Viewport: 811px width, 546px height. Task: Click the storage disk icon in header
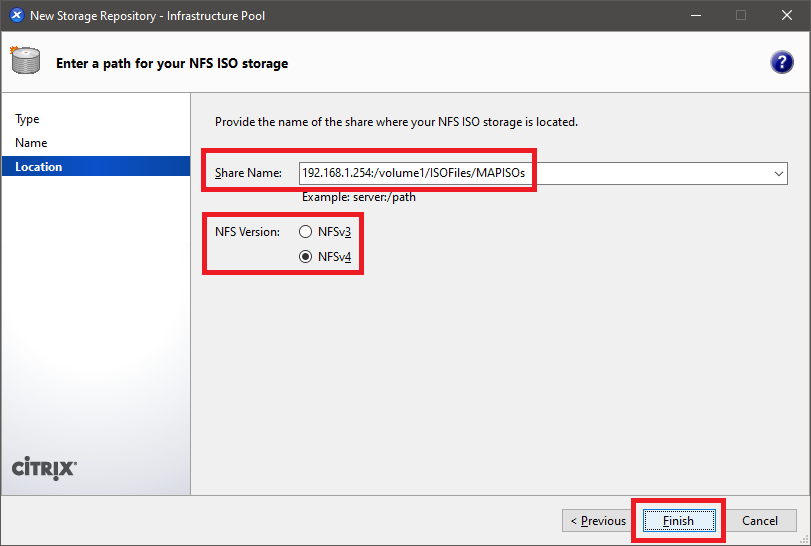[26, 62]
